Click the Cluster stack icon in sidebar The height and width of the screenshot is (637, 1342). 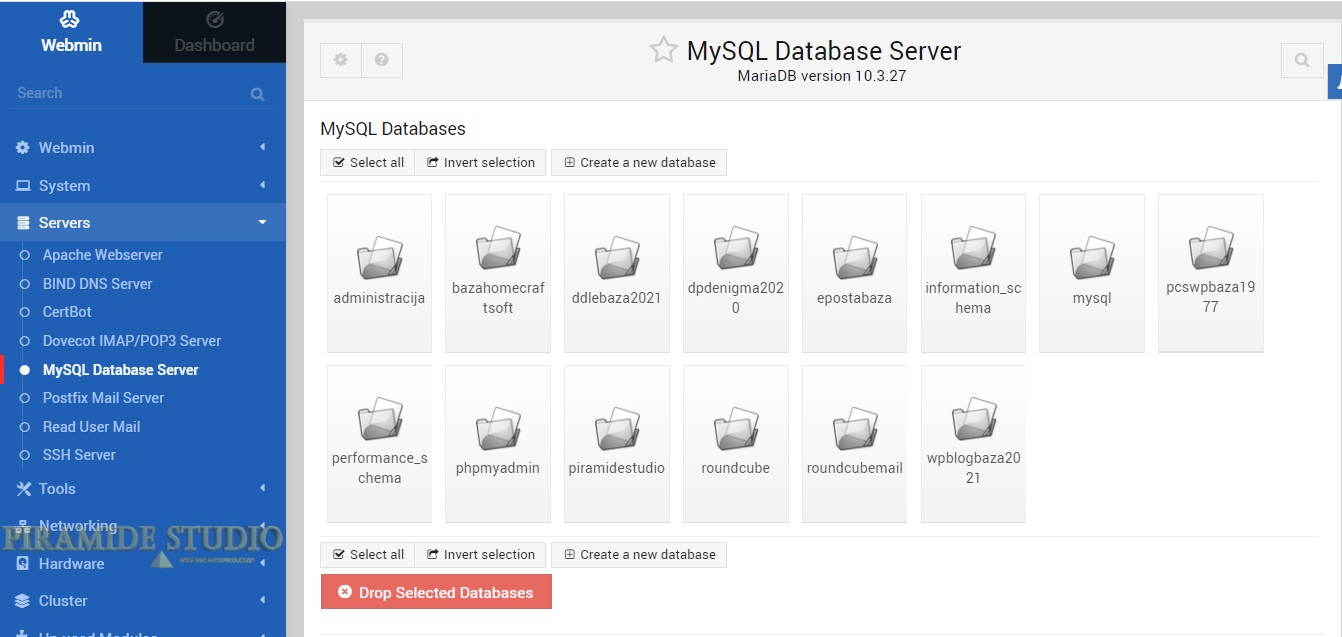(23, 601)
